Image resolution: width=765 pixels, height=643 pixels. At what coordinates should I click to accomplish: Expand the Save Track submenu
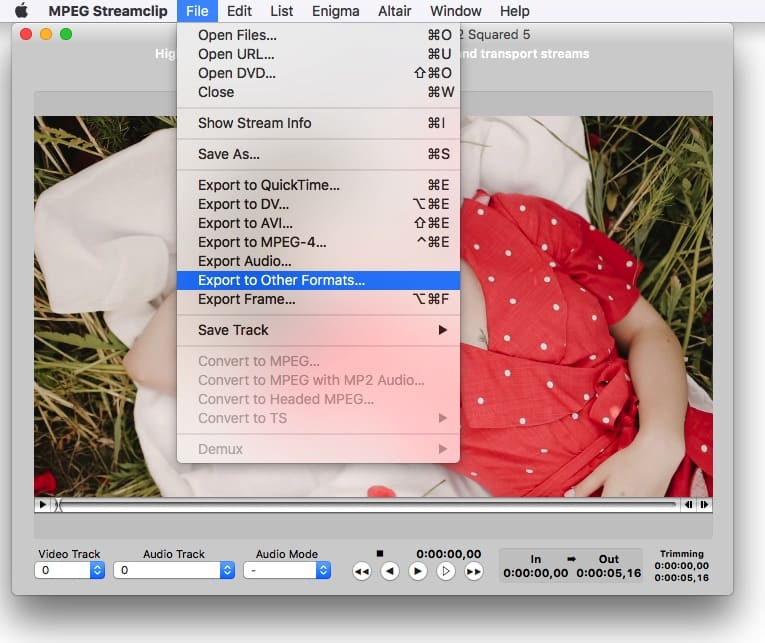coord(318,330)
